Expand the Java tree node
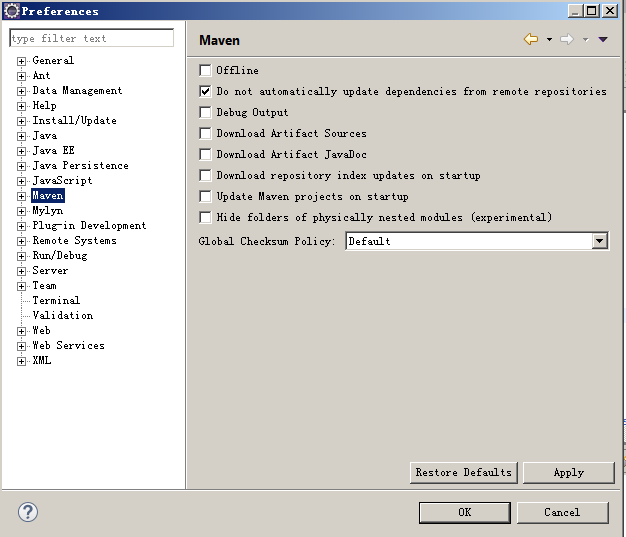Image resolution: width=626 pixels, height=537 pixels. pyautogui.click(x=22, y=136)
